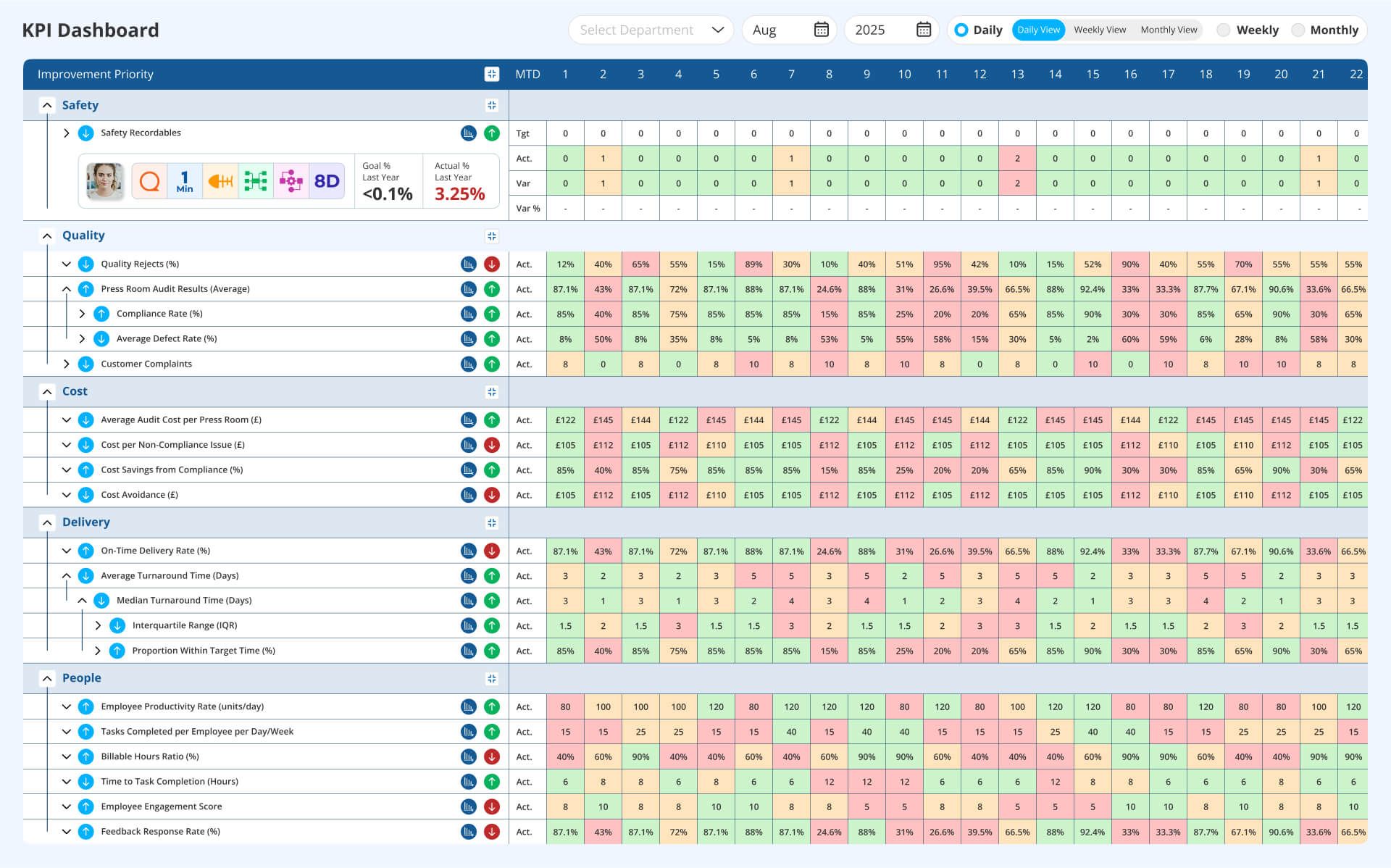Image resolution: width=1391 pixels, height=868 pixels.
Task: Click the collapse-all button in Improvement Priority header
Action: pos(492,74)
